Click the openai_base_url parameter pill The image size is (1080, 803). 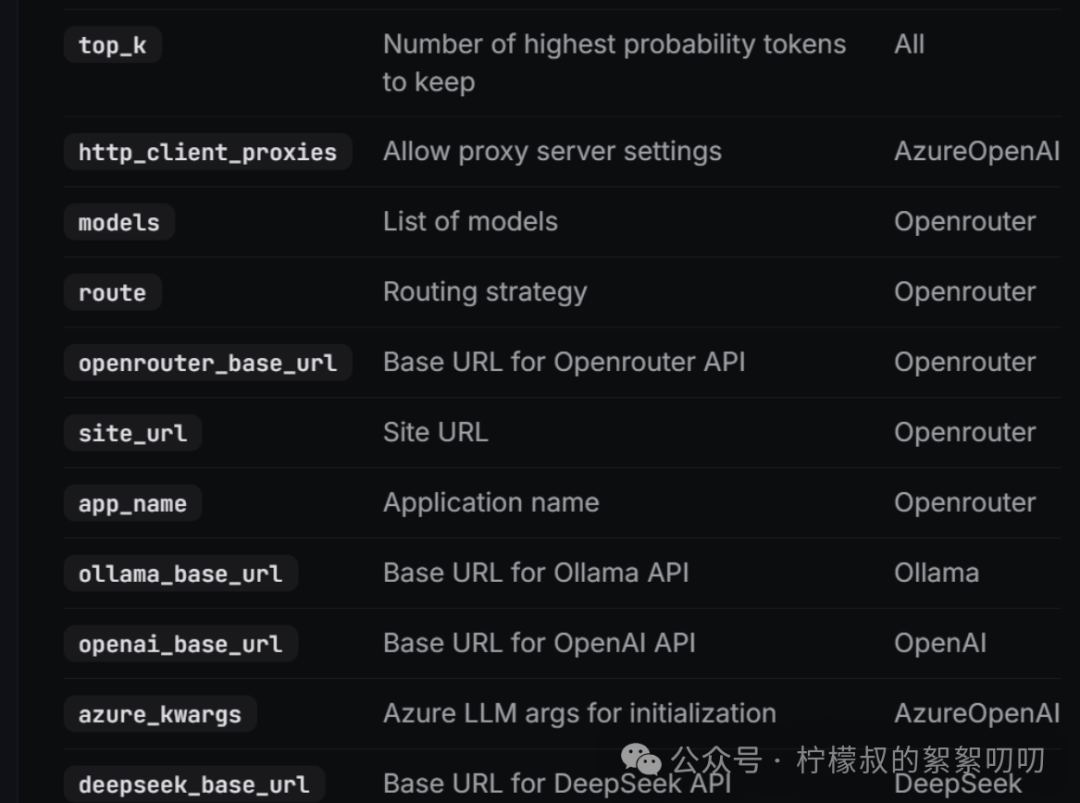[179, 643]
